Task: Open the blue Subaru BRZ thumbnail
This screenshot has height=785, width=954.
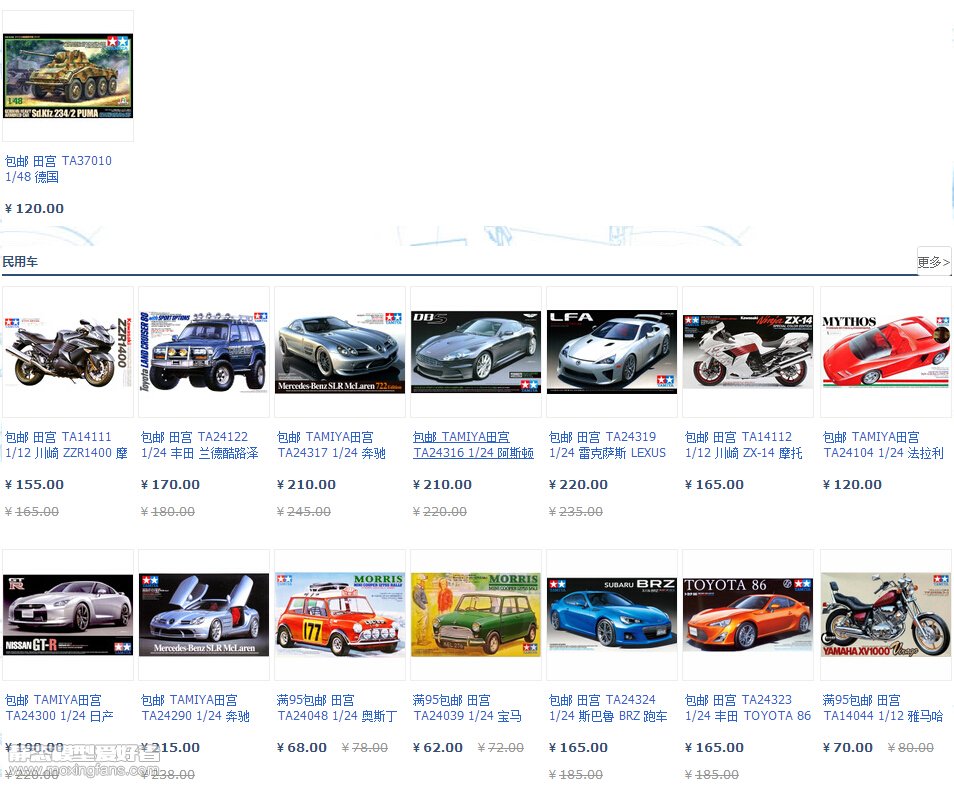Action: coord(612,615)
